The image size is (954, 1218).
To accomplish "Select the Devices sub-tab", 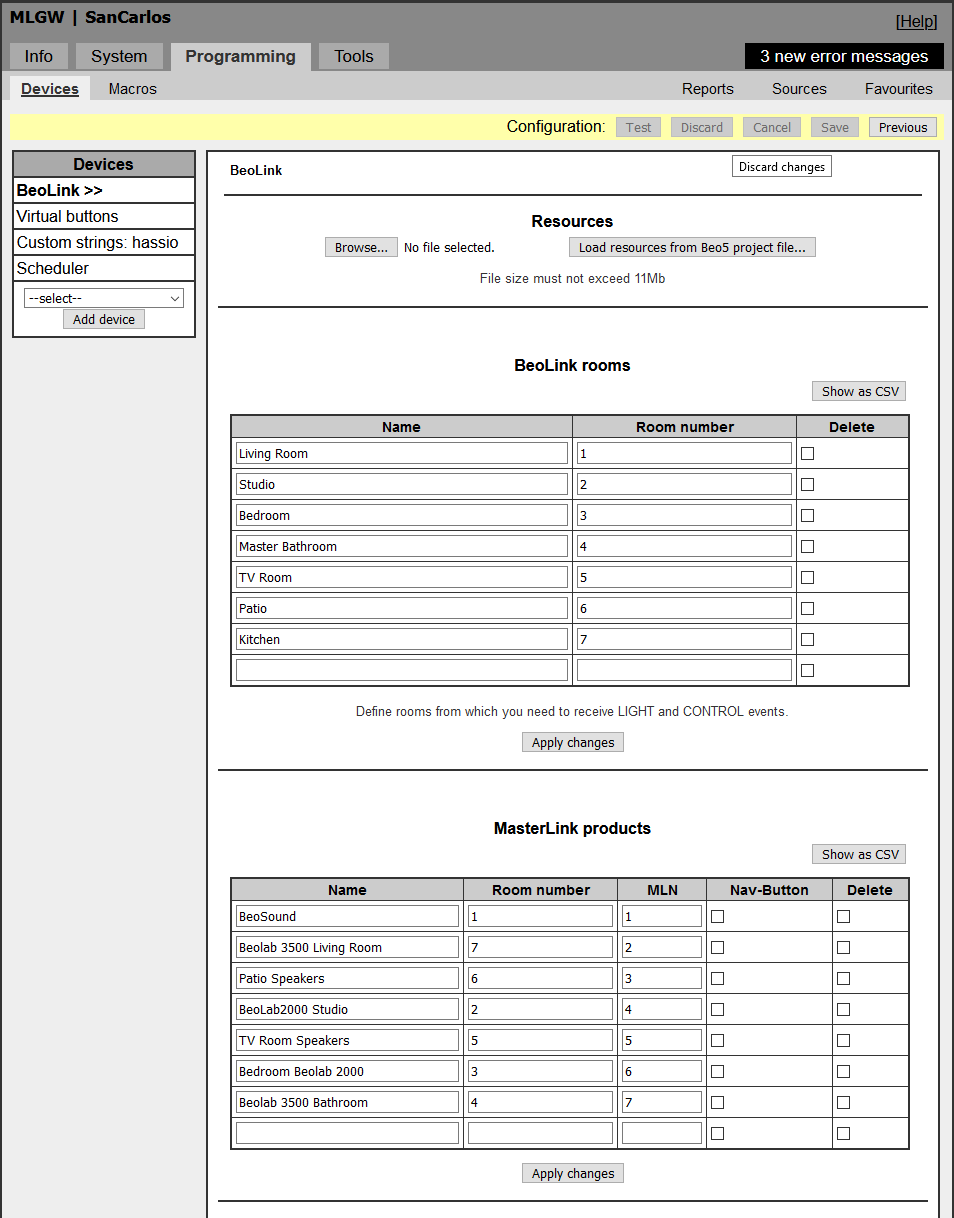I will coord(50,88).
